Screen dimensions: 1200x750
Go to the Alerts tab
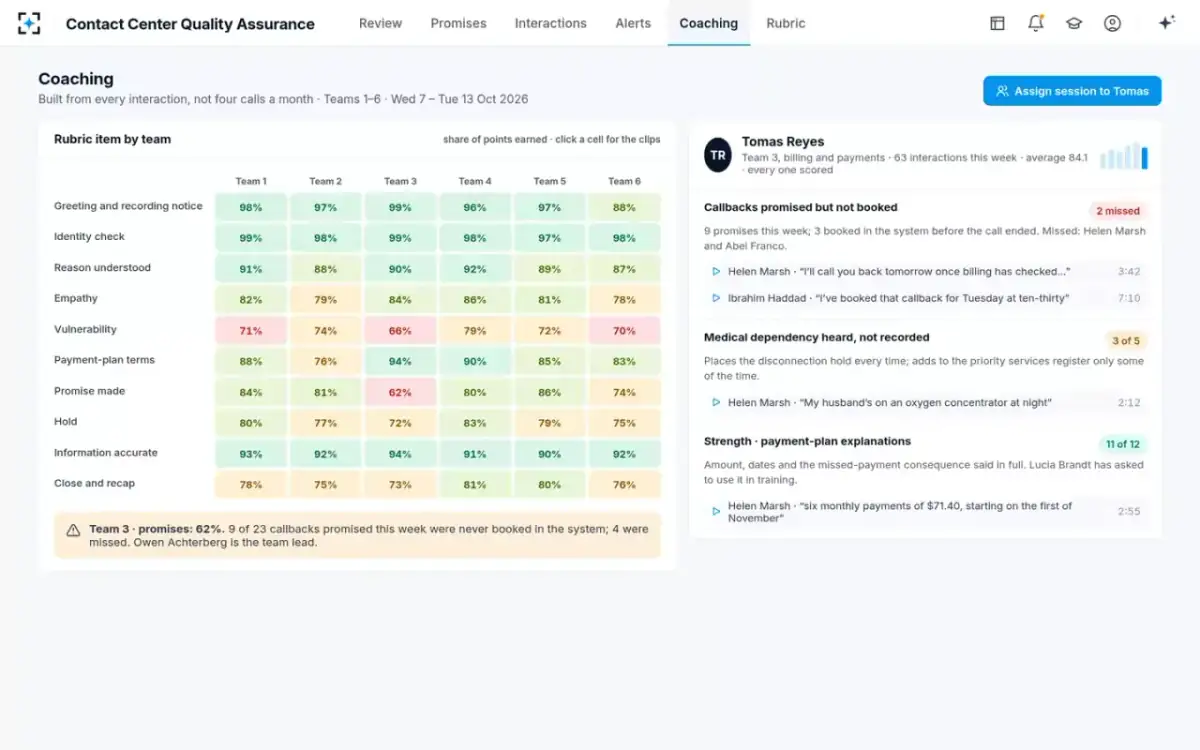pos(633,23)
